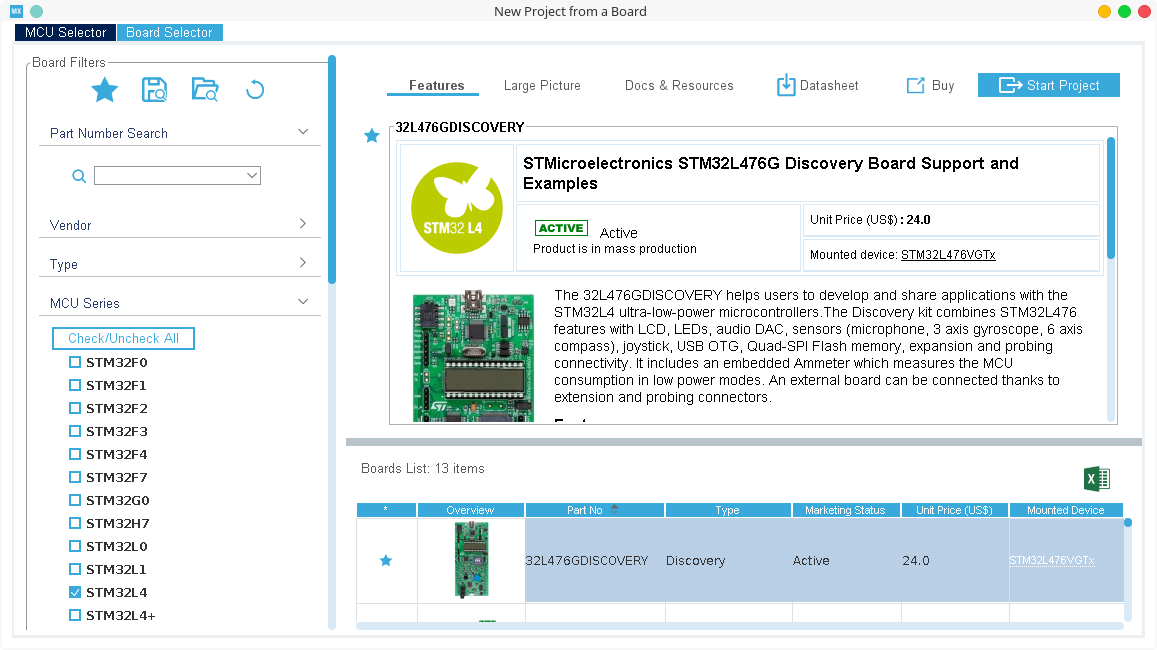Click the Start Project button
This screenshot has width=1157, height=650.
tap(1049, 85)
